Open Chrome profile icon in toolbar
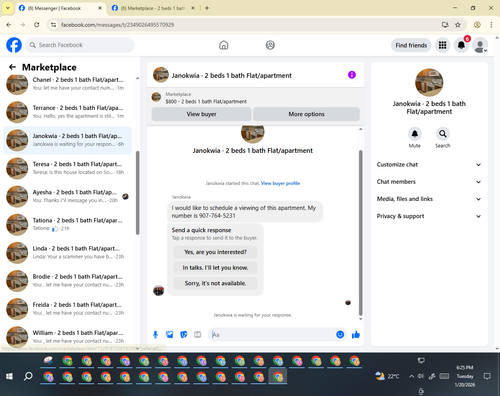The width and height of the screenshot is (500, 396). point(477,25)
